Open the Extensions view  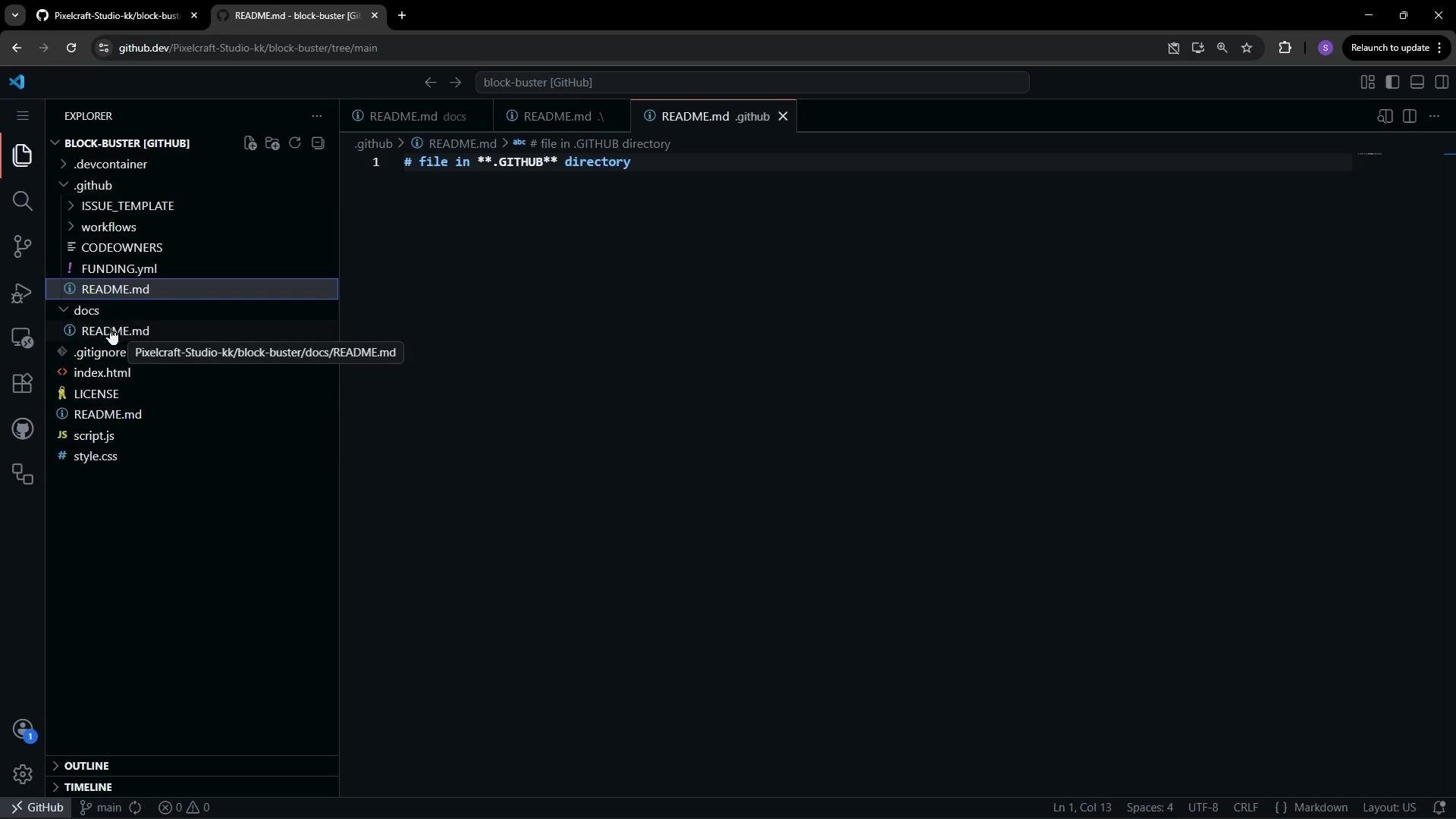(23, 384)
